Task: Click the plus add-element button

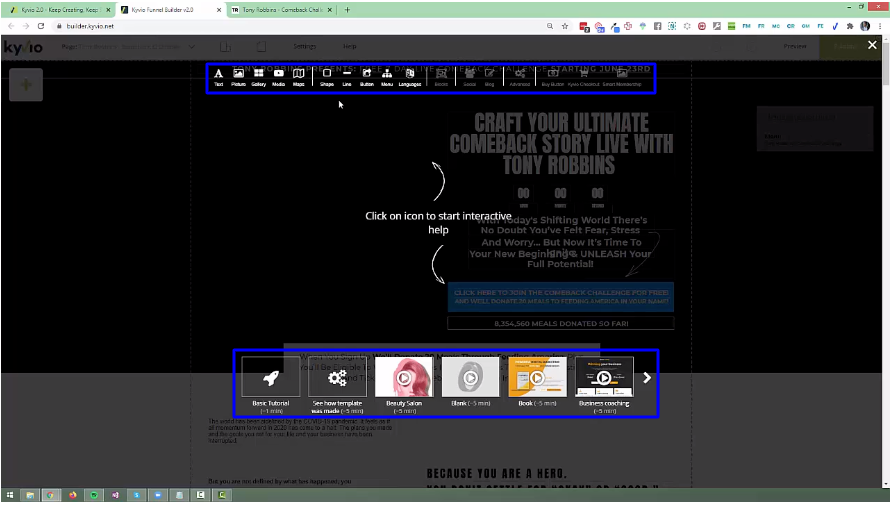Action: click(x=26, y=85)
